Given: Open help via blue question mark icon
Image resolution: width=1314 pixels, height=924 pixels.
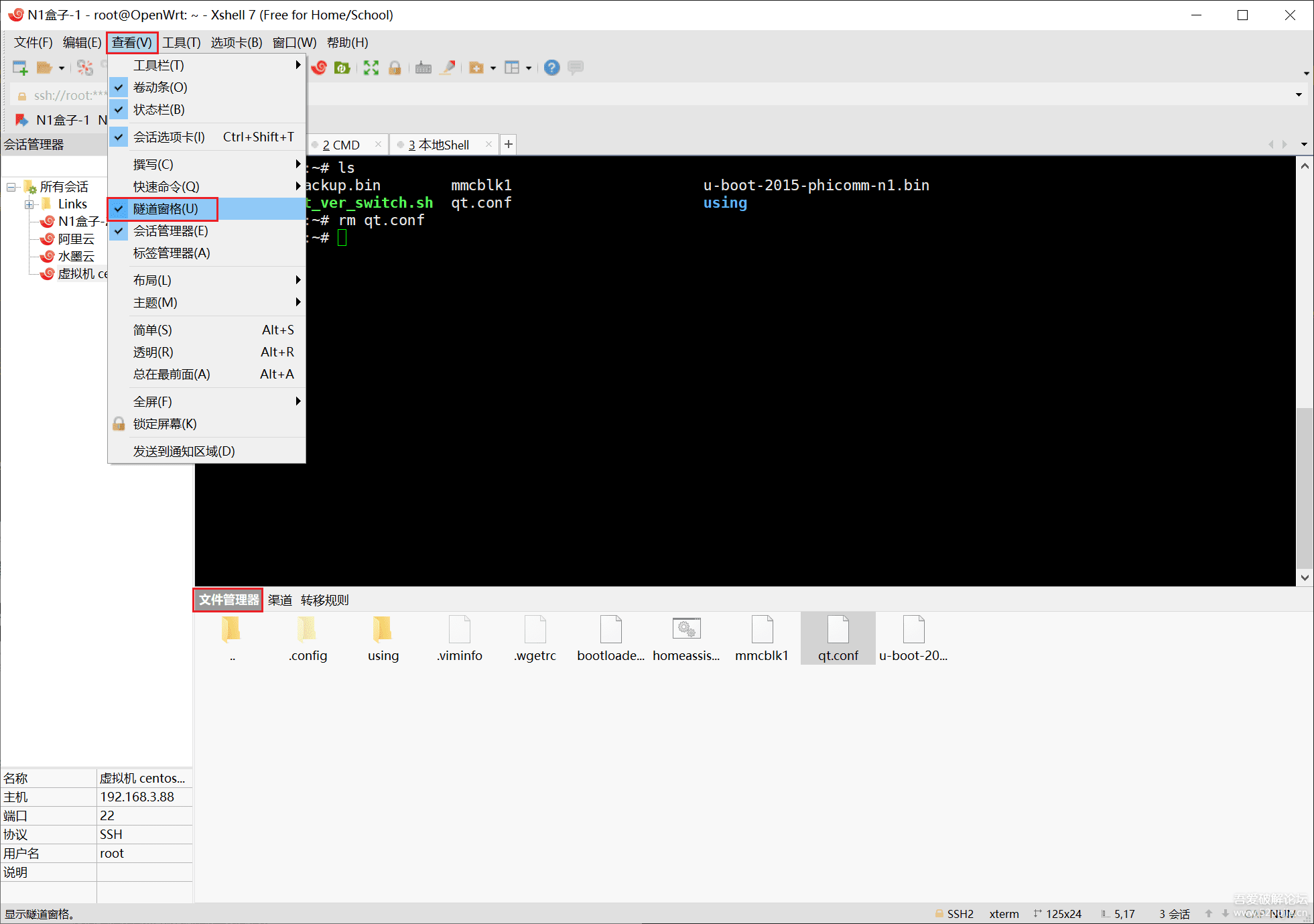Looking at the screenshot, I should point(551,68).
